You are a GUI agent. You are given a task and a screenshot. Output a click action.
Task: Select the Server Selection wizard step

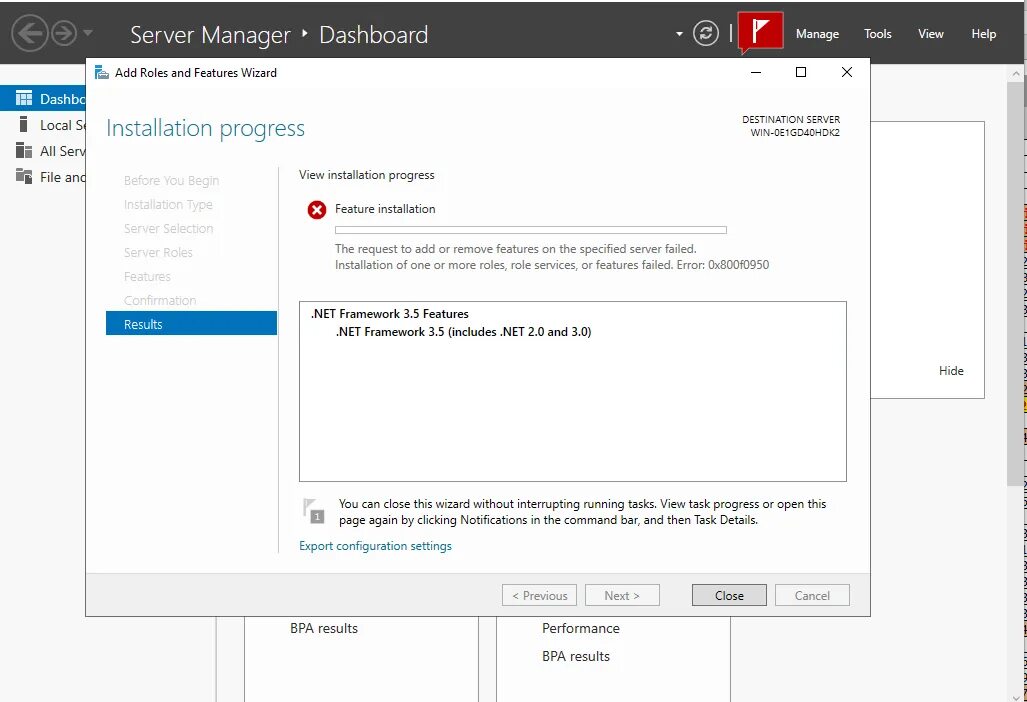(168, 229)
